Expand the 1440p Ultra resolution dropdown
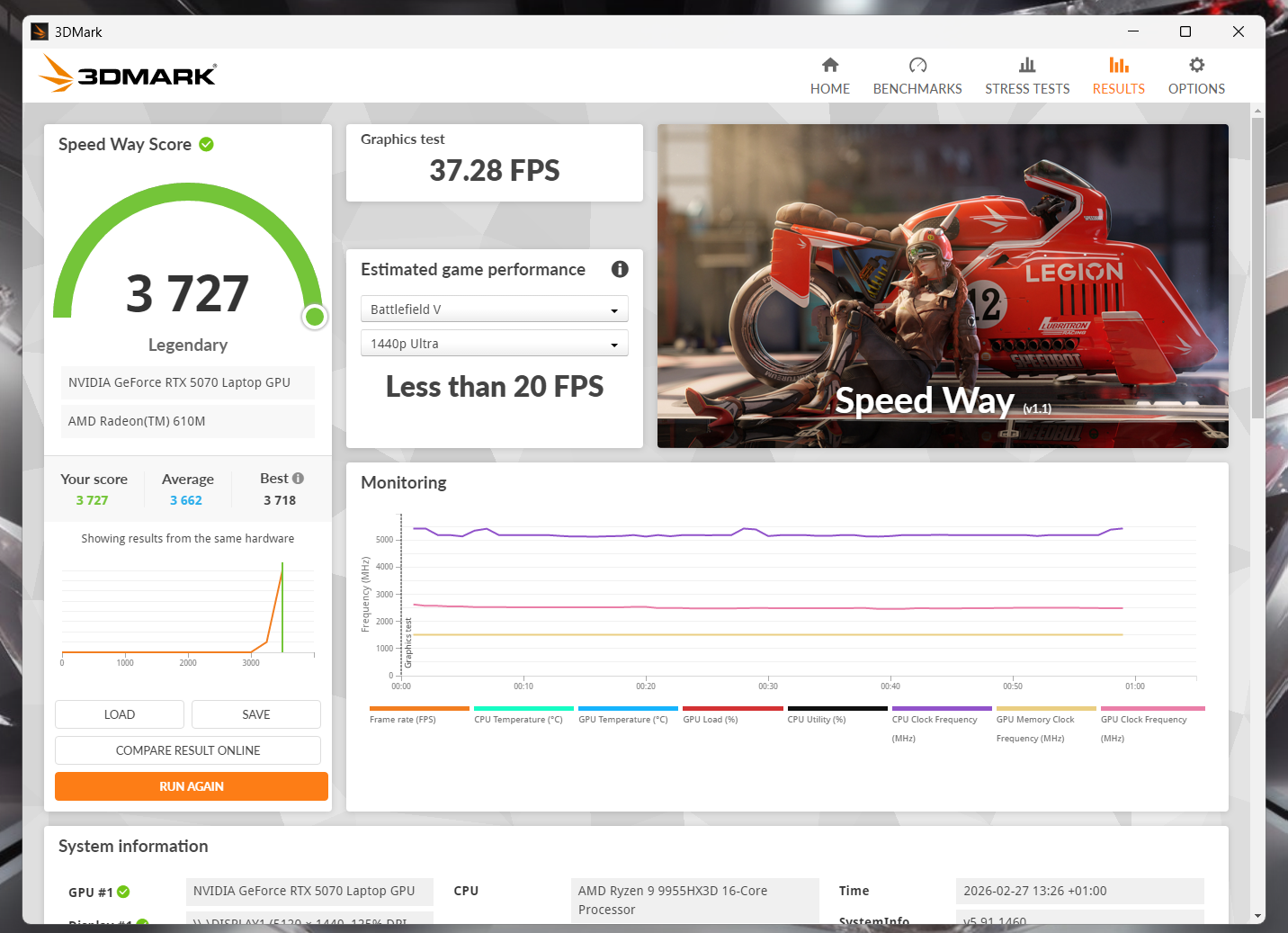The height and width of the screenshot is (933, 1288). 494,344
